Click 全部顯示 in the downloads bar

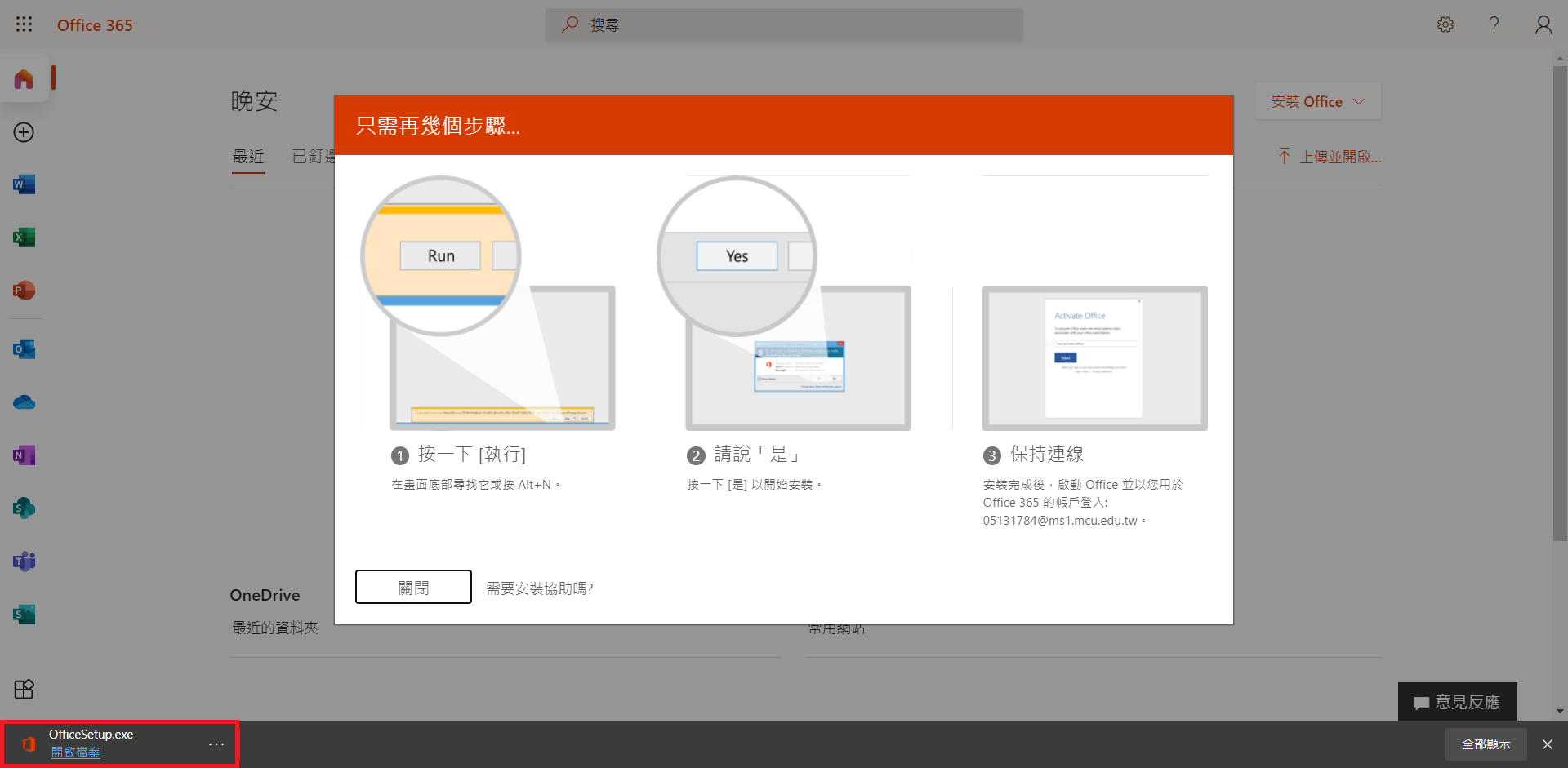coord(1486,744)
